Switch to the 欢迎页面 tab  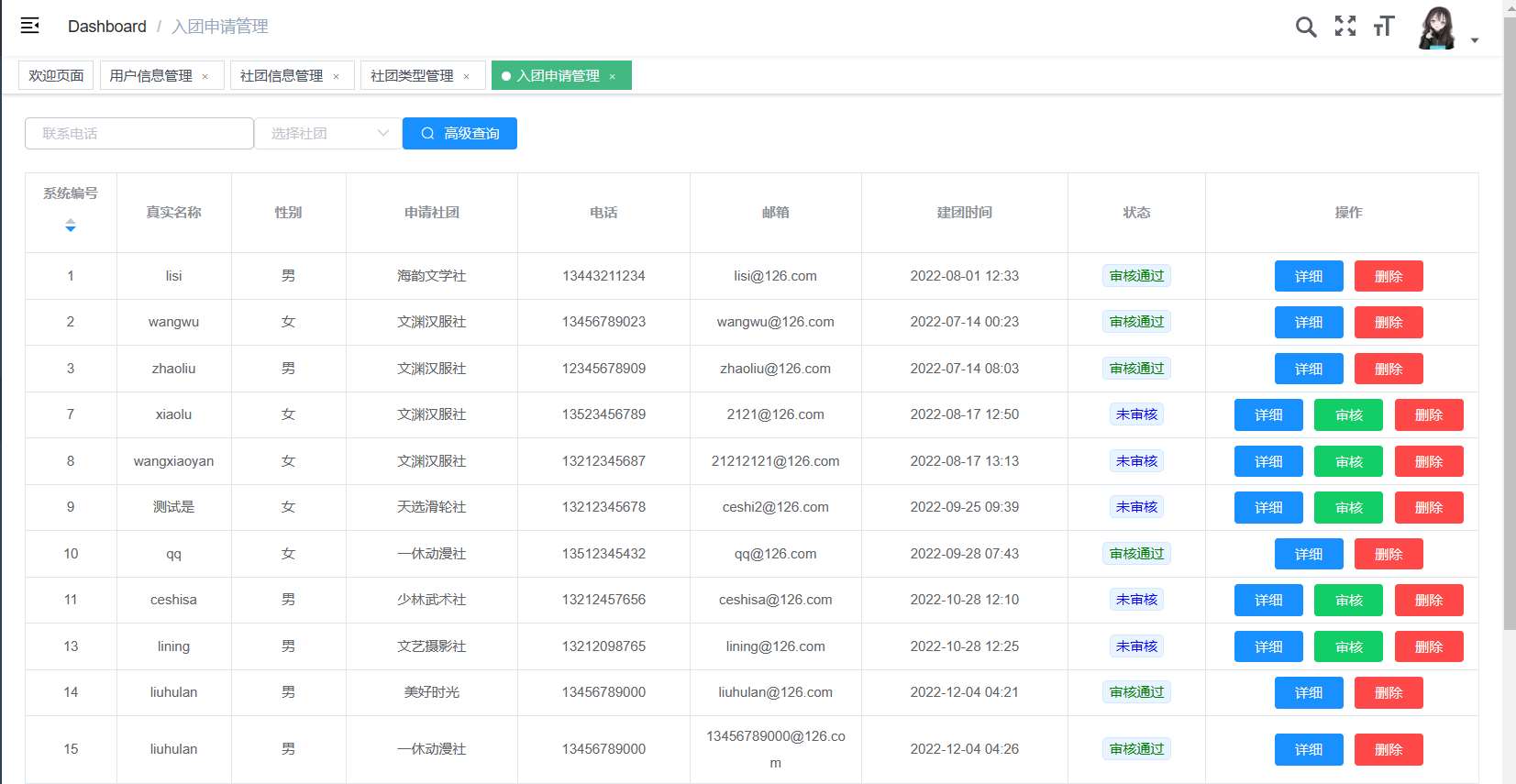coord(56,76)
